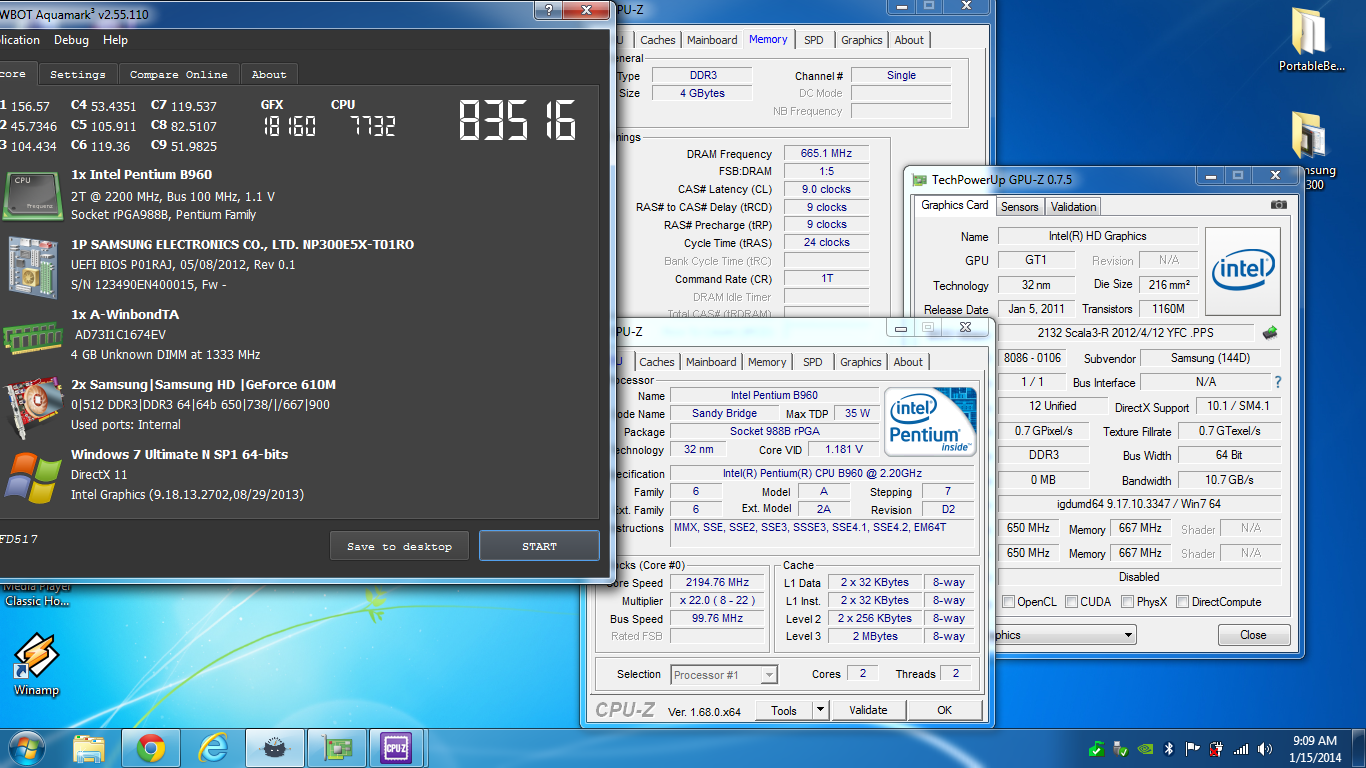Click the volume speaker tray icon

click(1265, 749)
